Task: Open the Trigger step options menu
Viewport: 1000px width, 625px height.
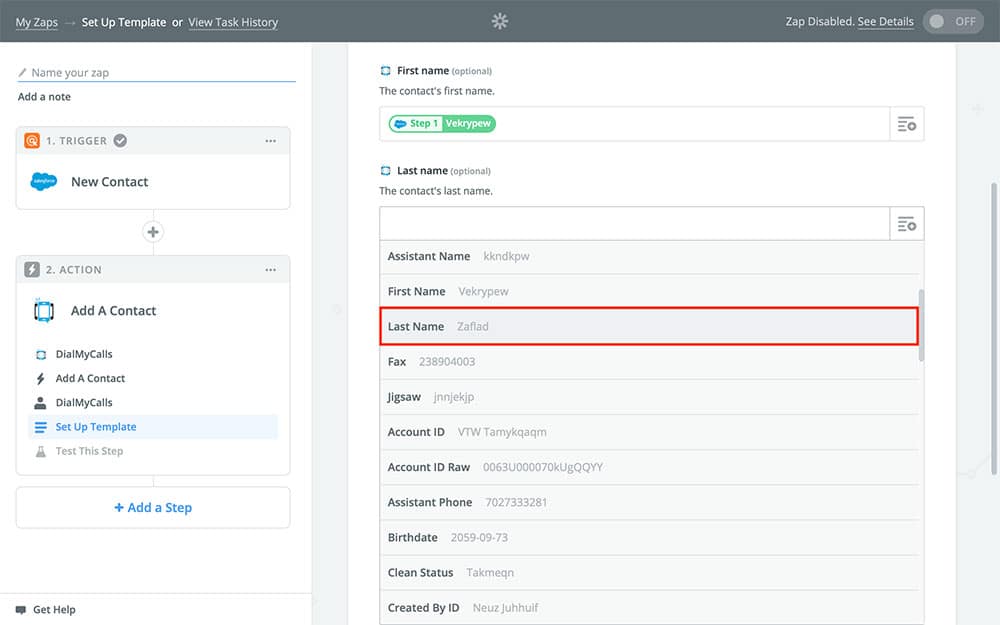Action: click(271, 141)
